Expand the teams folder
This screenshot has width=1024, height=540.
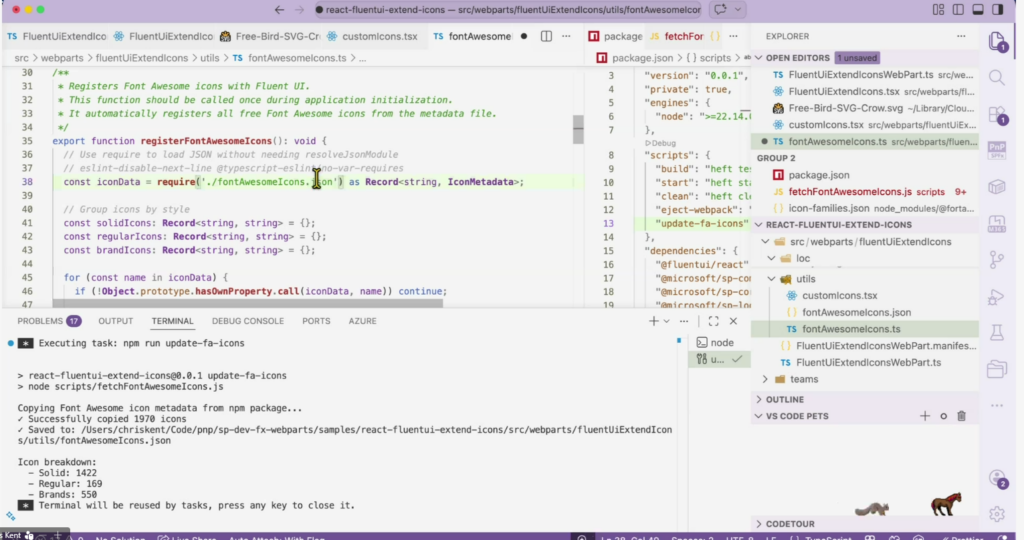click(804, 379)
